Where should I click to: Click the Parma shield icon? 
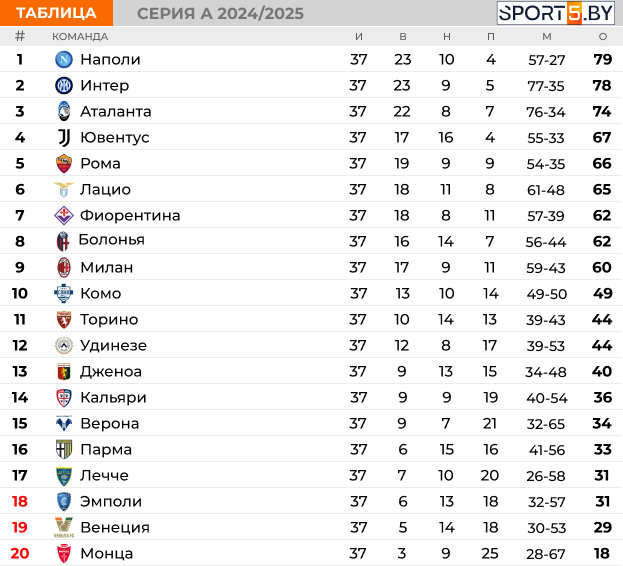pos(64,449)
